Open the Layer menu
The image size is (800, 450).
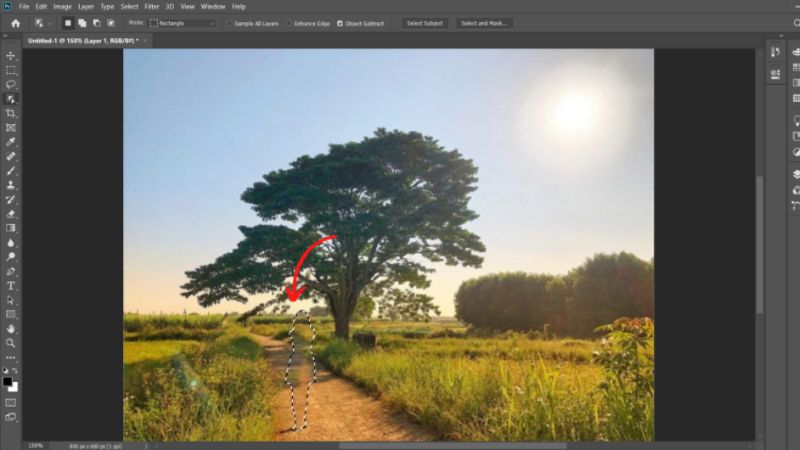coord(86,7)
